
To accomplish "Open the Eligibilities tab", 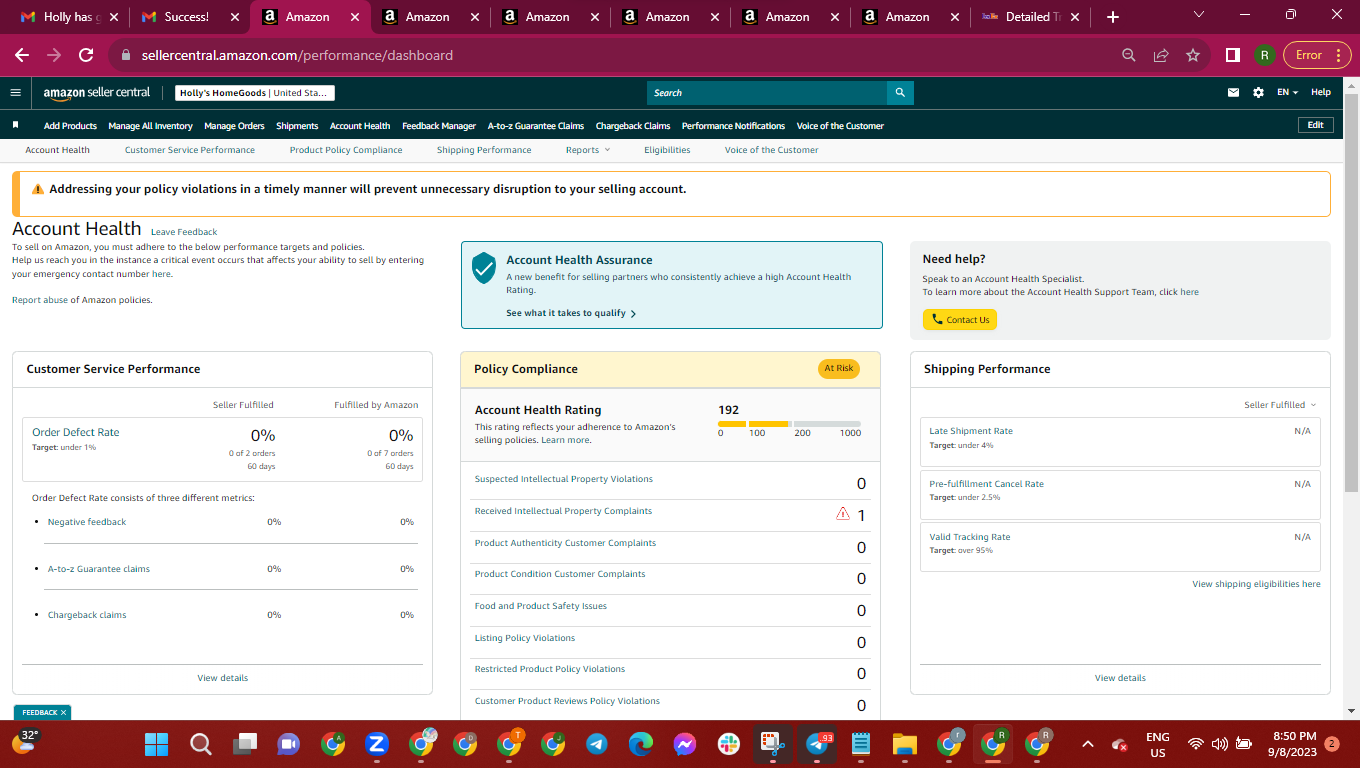I will coord(667,150).
